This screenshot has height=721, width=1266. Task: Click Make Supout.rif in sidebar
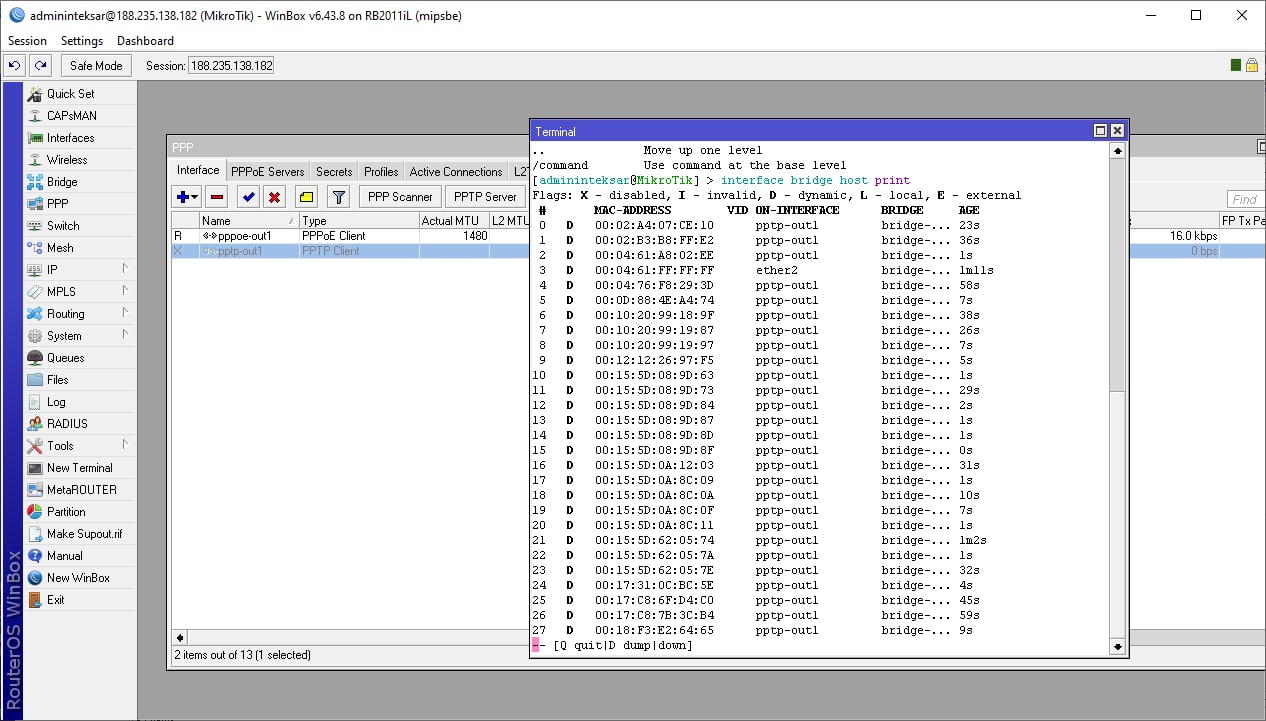pyautogui.click(x=80, y=534)
